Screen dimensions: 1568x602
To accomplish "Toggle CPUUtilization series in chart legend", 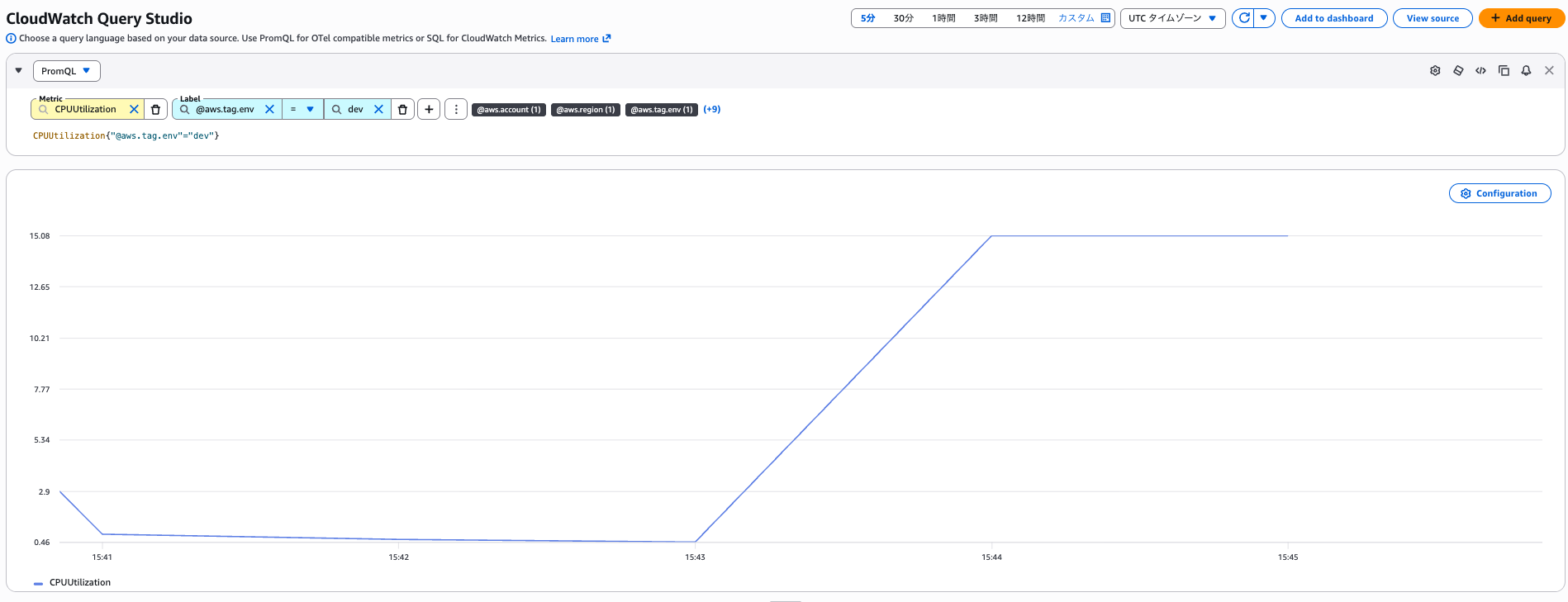I will (x=79, y=583).
